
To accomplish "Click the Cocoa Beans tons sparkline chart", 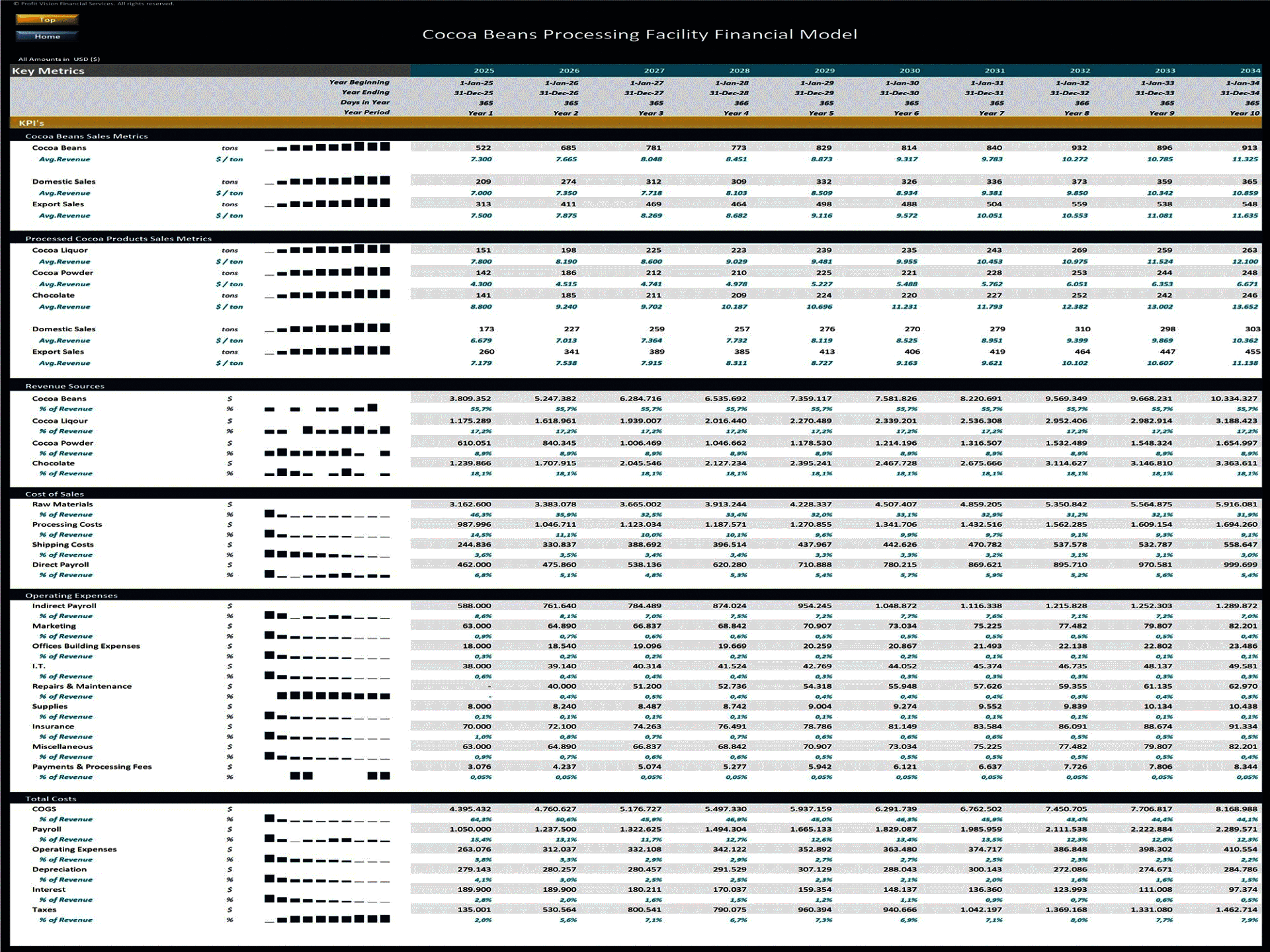I will (x=327, y=147).
